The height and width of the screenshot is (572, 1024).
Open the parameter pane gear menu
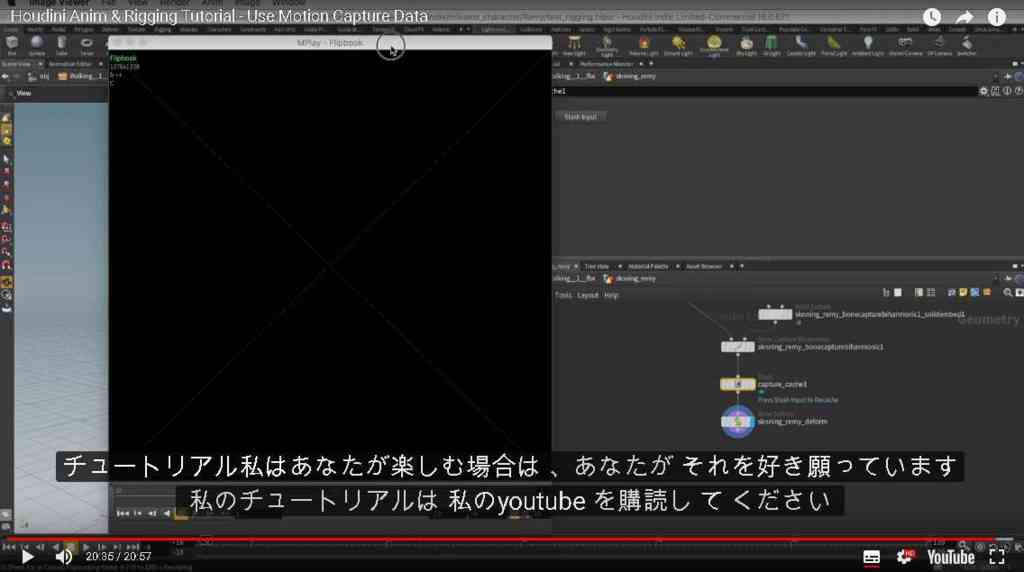[984, 91]
